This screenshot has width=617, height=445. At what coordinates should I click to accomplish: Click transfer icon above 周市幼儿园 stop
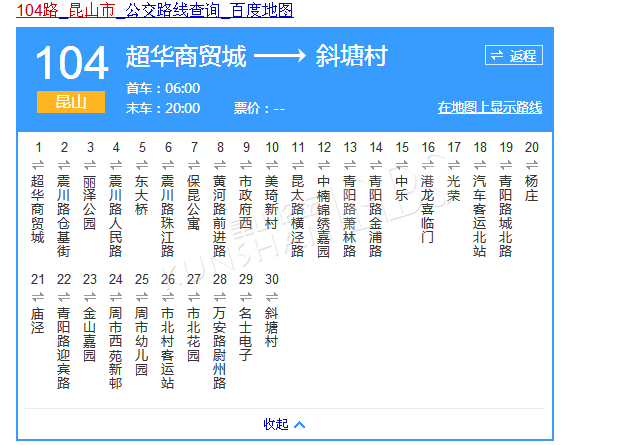142,297
